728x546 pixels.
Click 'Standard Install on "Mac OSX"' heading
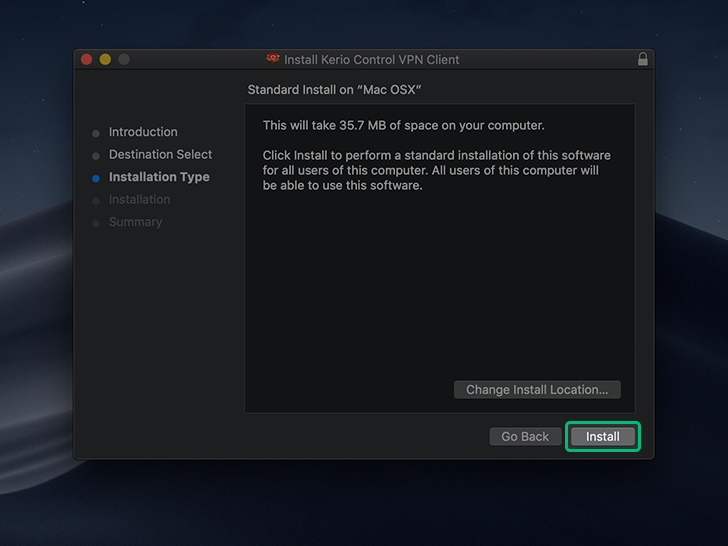(x=334, y=90)
